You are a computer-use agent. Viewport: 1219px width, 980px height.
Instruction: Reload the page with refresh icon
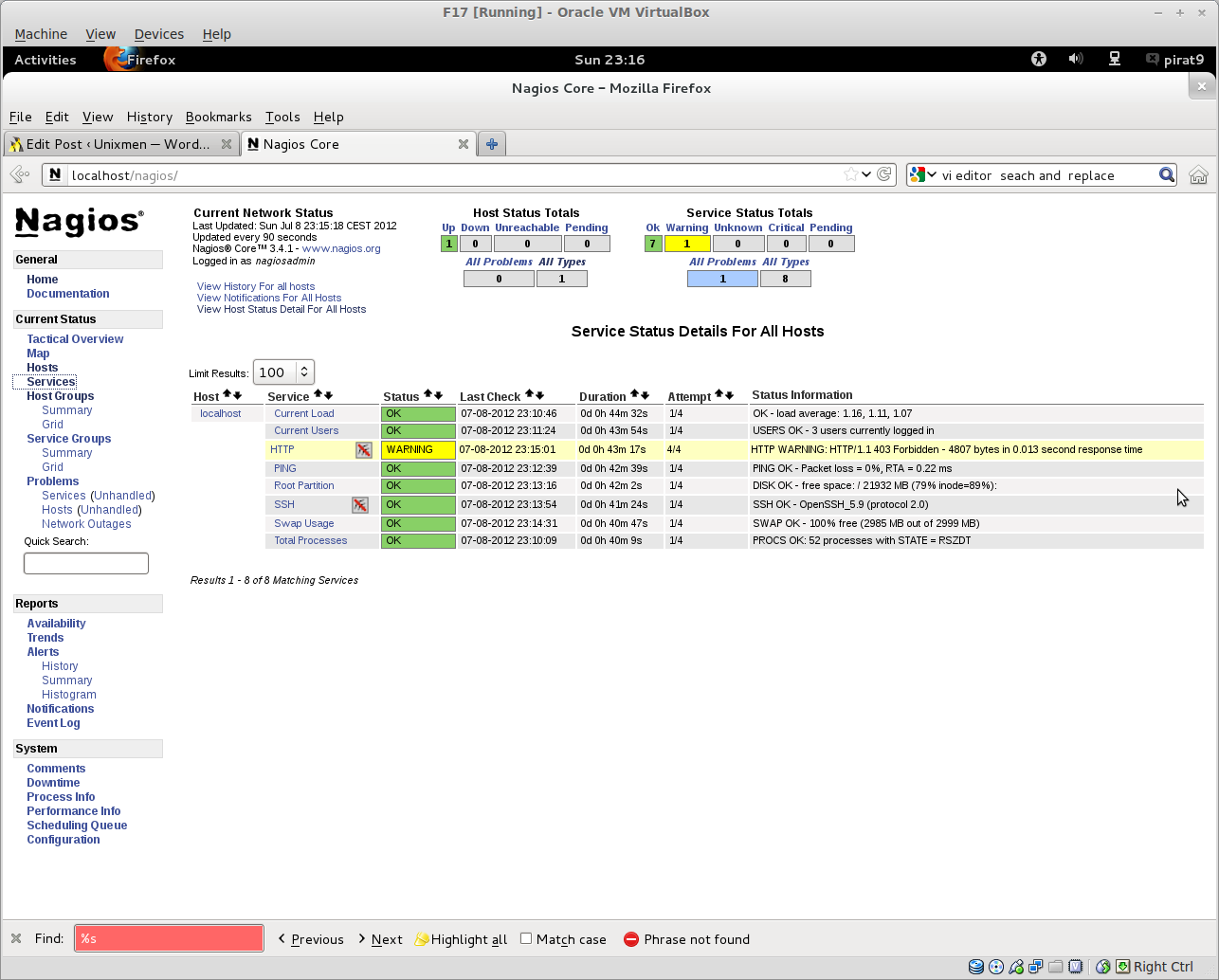tap(884, 174)
